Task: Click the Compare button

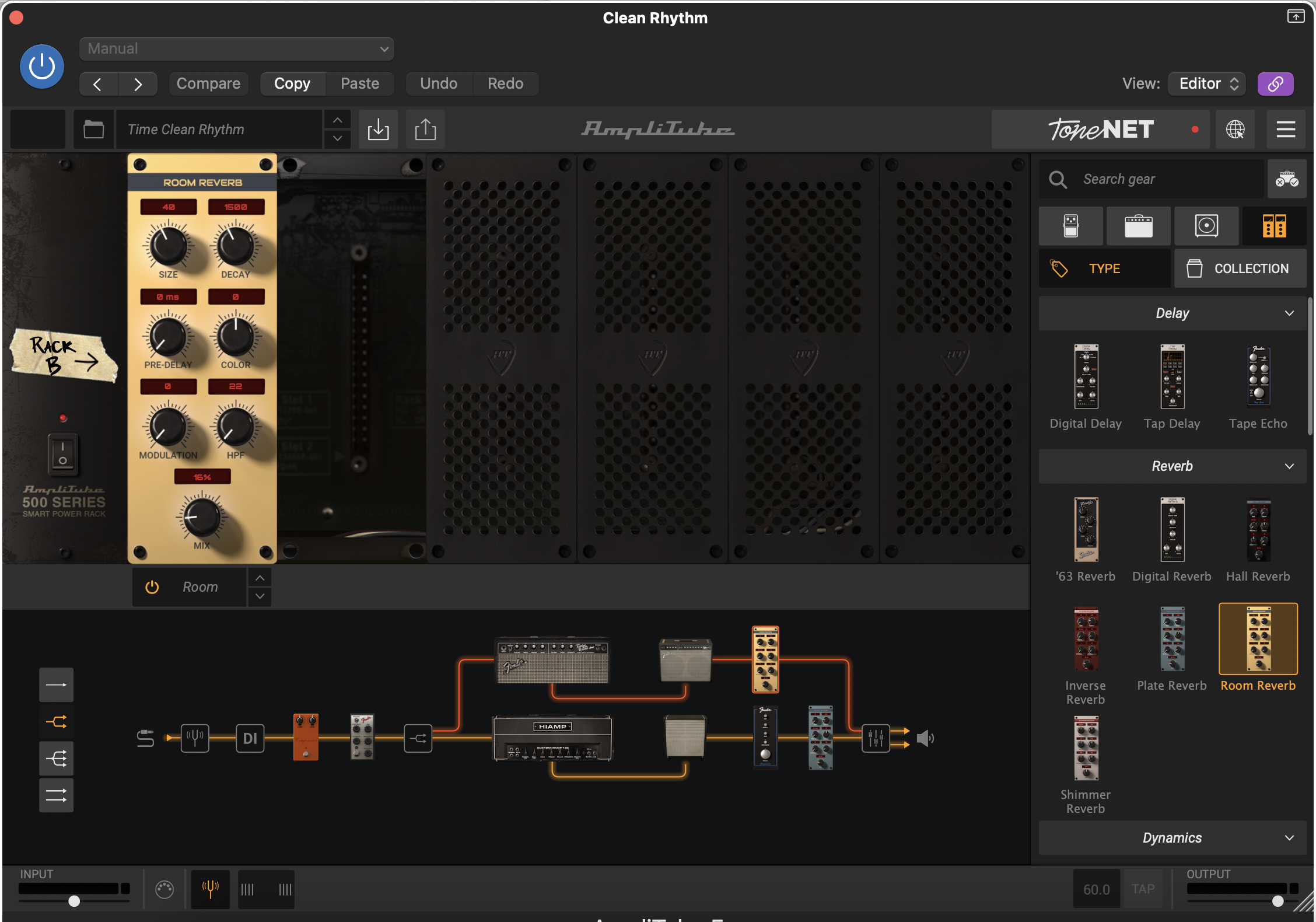Action: click(x=208, y=84)
